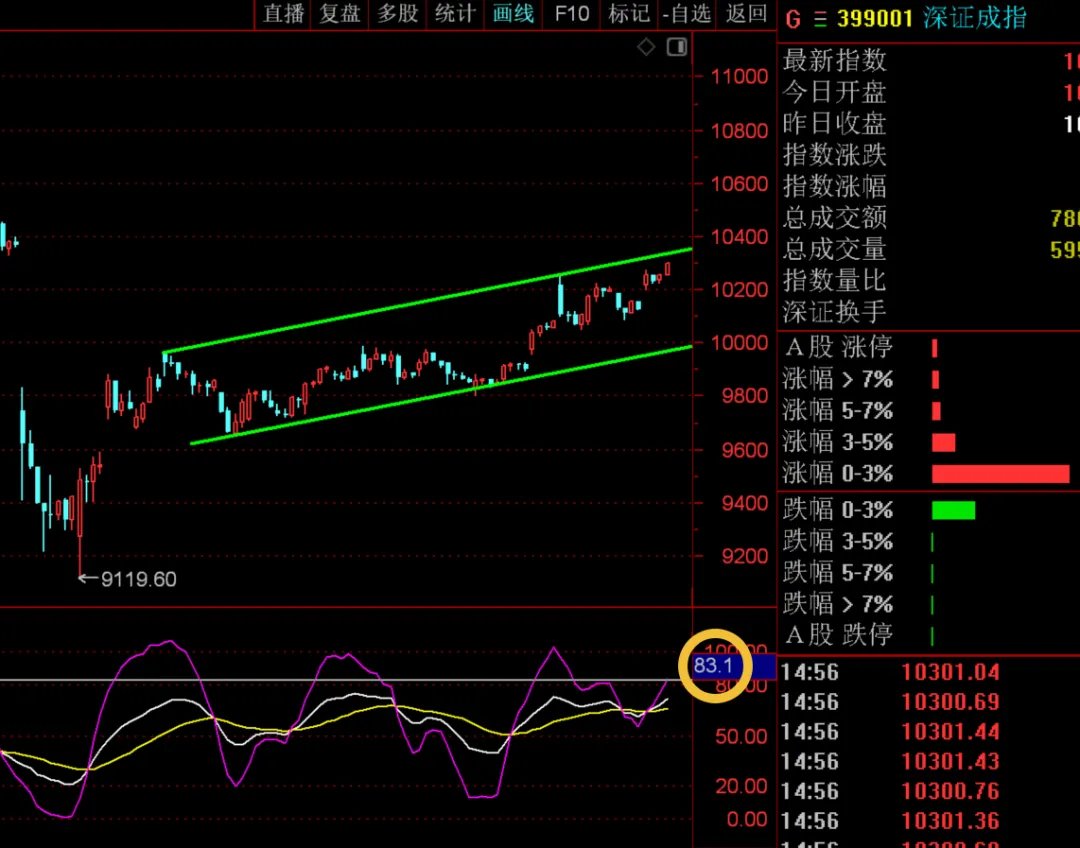This screenshot has width=1080, height=848.
Task: Click the 11000 price axis label
Action: point(739,76)
